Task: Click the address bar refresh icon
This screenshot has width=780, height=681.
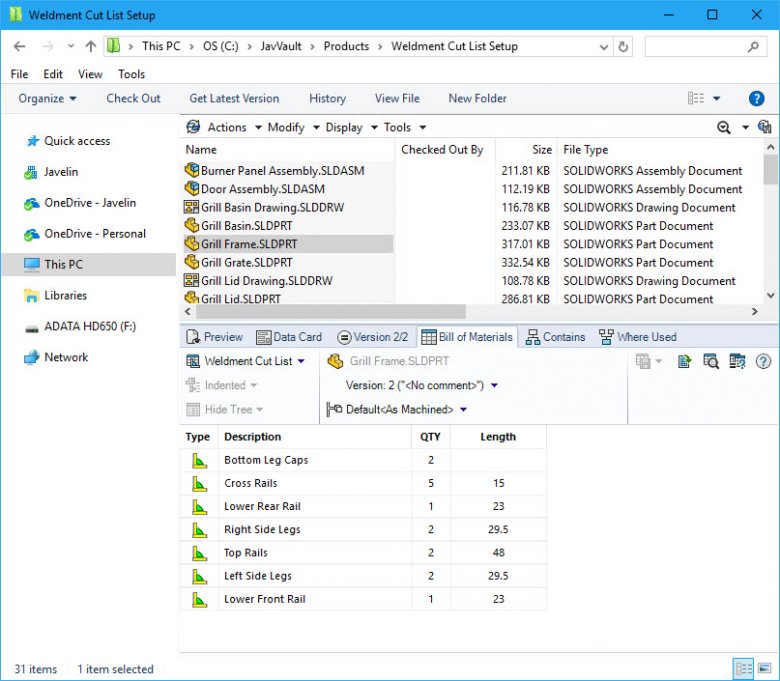Action: (623, 47)
